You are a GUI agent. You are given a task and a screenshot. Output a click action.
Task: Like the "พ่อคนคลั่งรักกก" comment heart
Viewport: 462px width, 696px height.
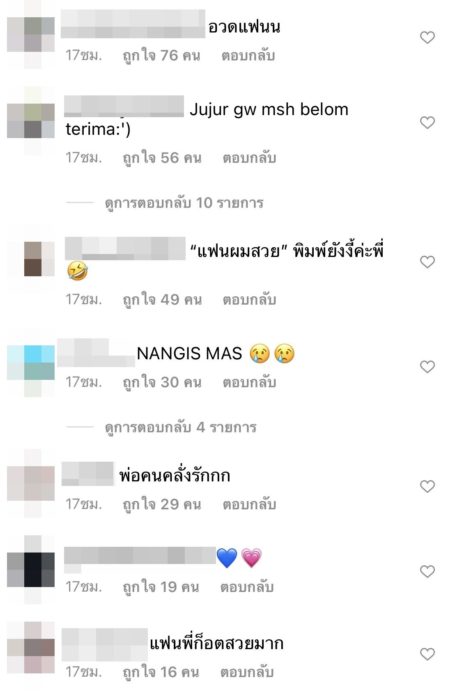click(427, 486)
